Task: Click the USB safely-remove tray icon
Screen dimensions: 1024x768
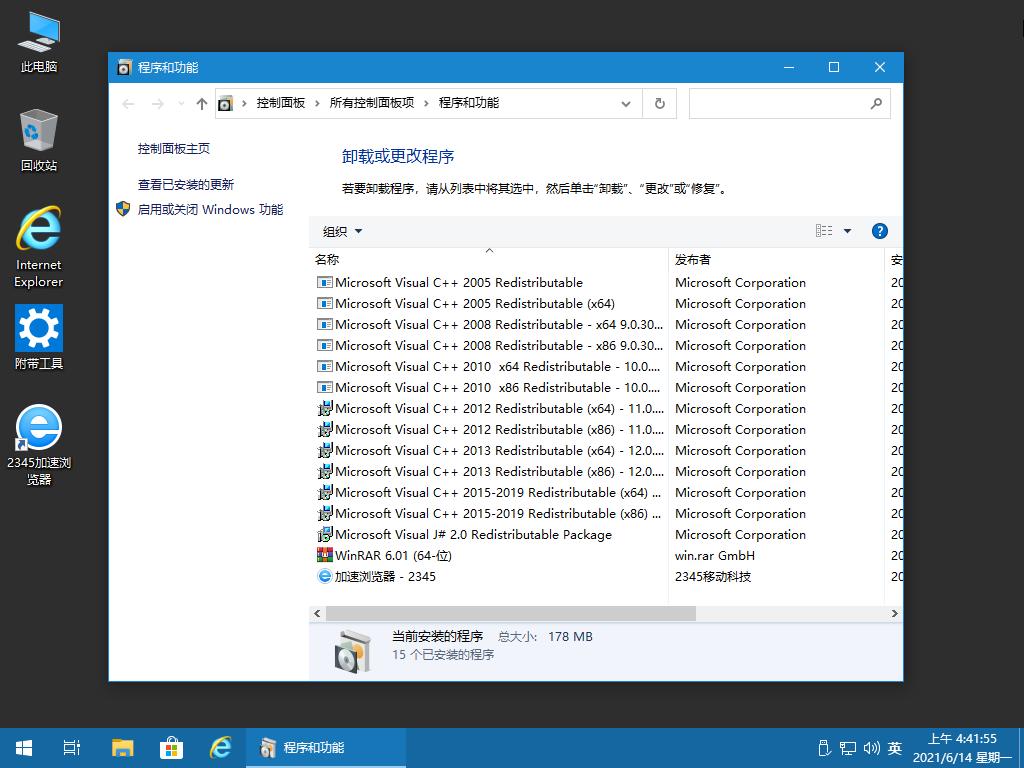Action: click(824, 748)
